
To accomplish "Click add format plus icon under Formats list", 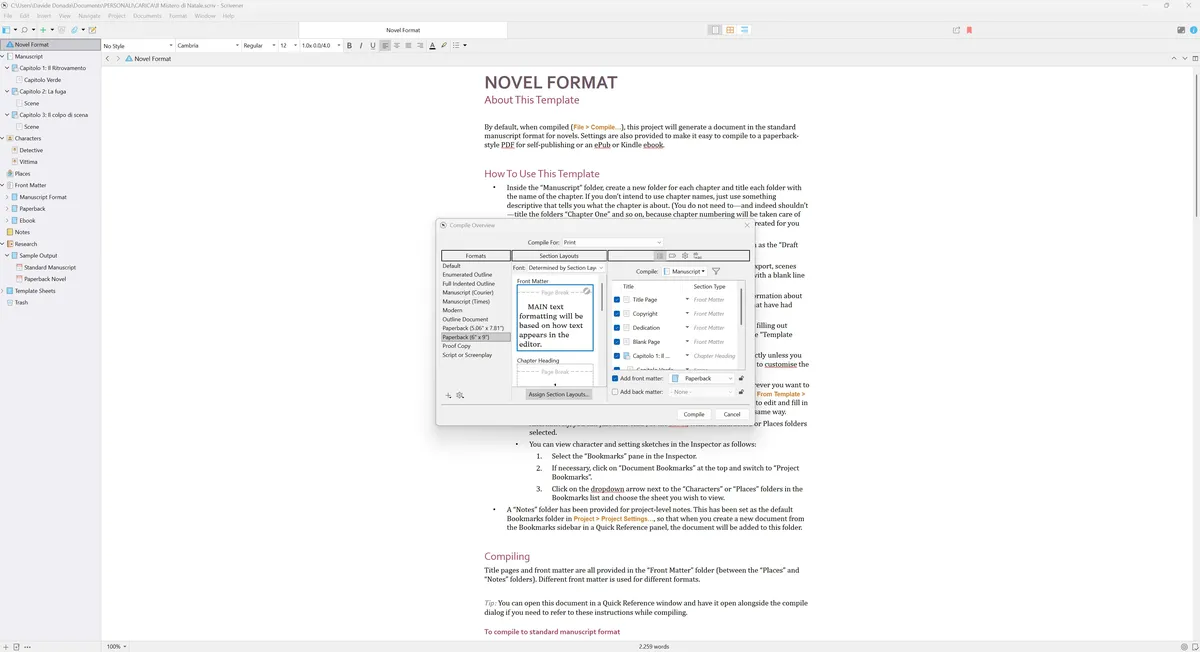I will tap(448, 395).
